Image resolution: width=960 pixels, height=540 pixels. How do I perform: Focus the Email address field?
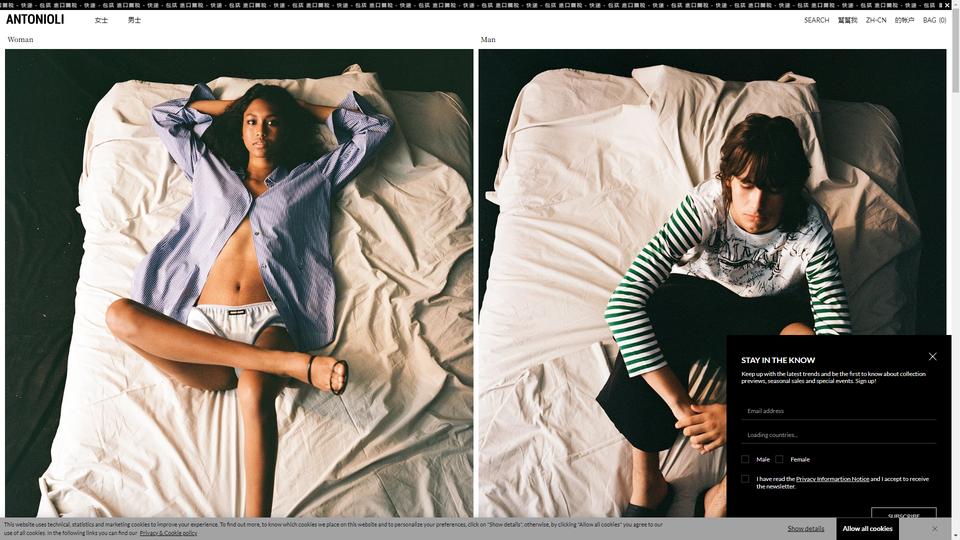(x=838, y=411)
